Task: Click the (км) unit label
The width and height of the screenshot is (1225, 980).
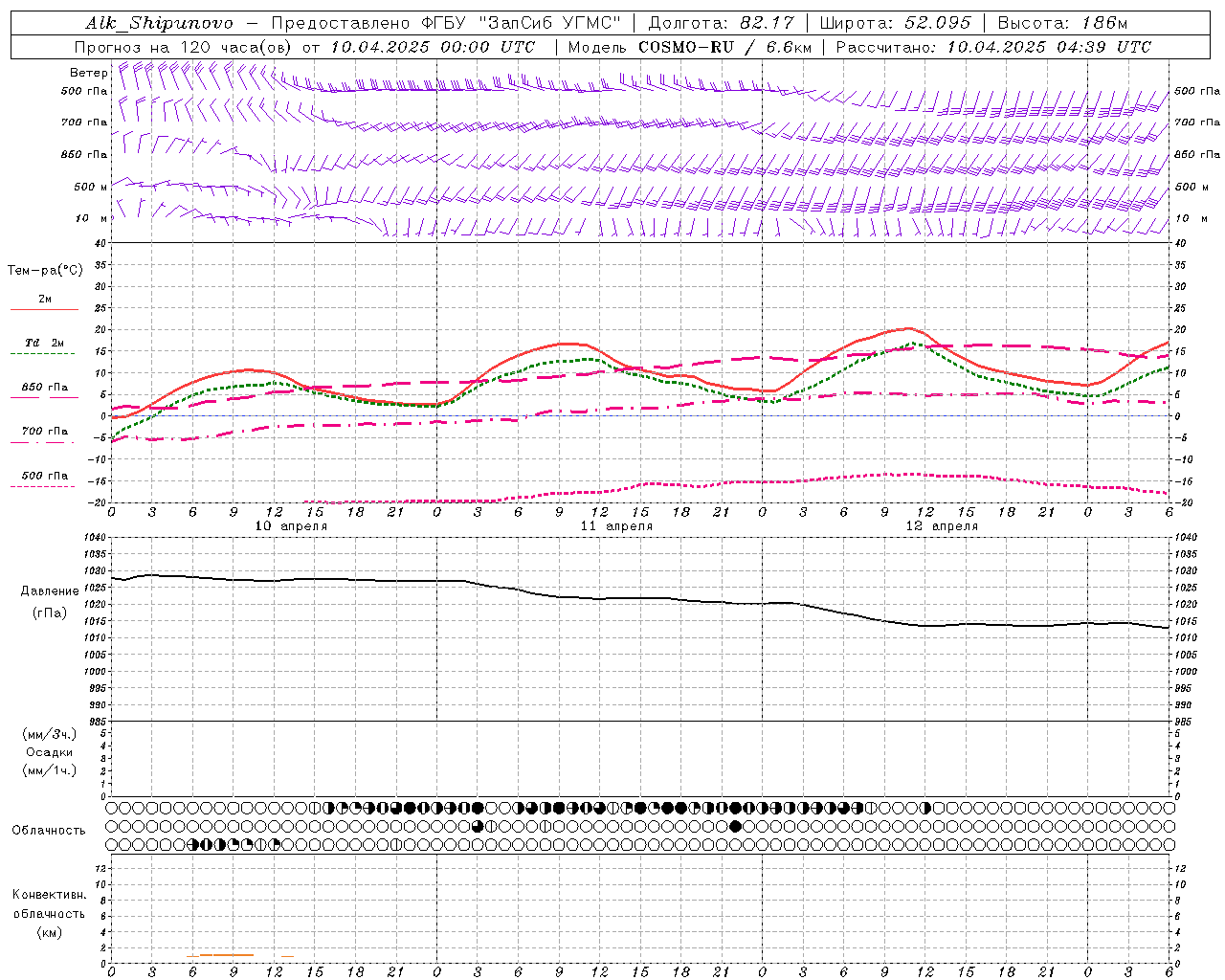Action: pyautogui.click(x=50, y=932)
